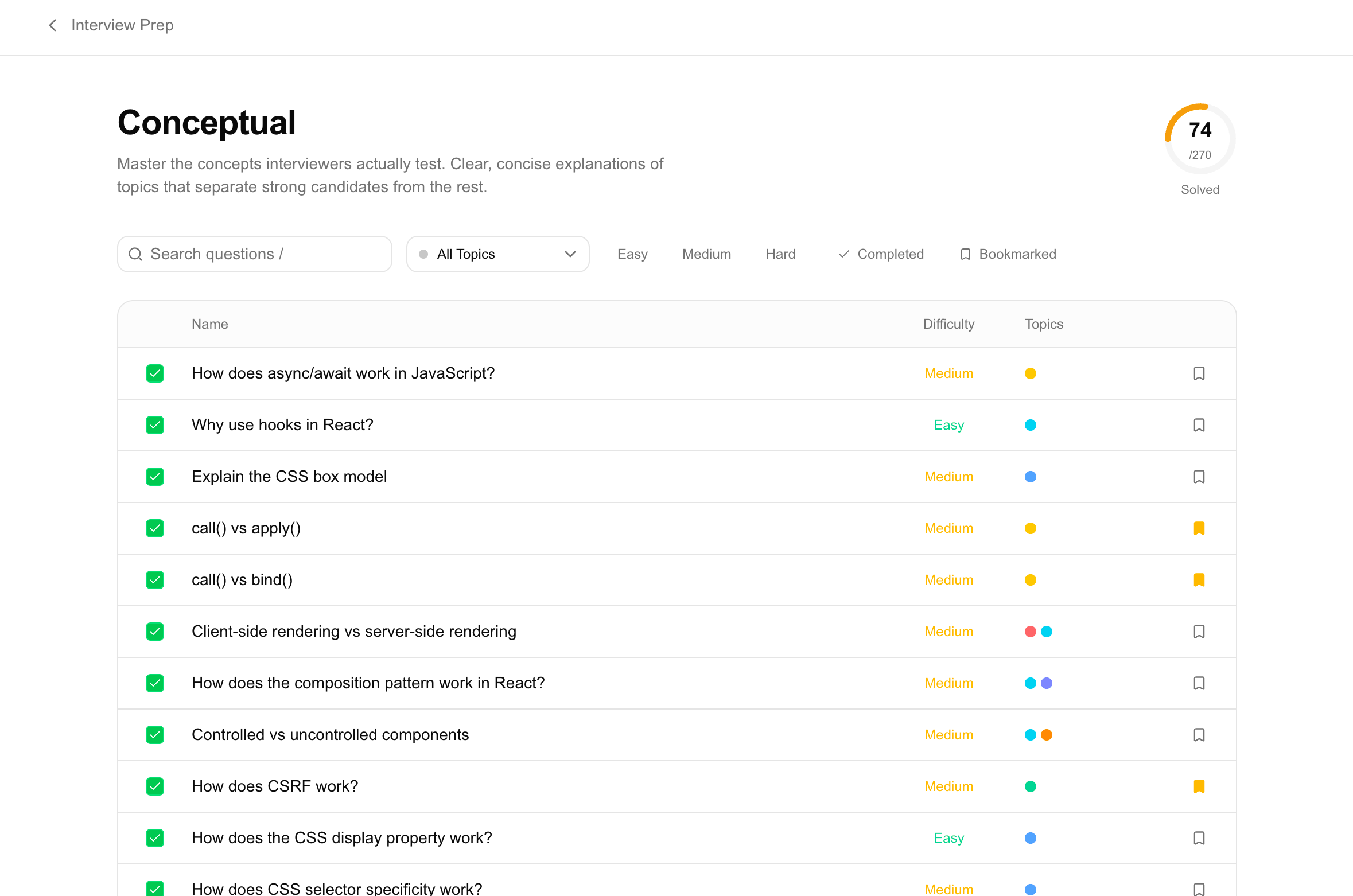Click the orange topic dot on Controlled components row
1353x896 pixels.
(1047, 735)
